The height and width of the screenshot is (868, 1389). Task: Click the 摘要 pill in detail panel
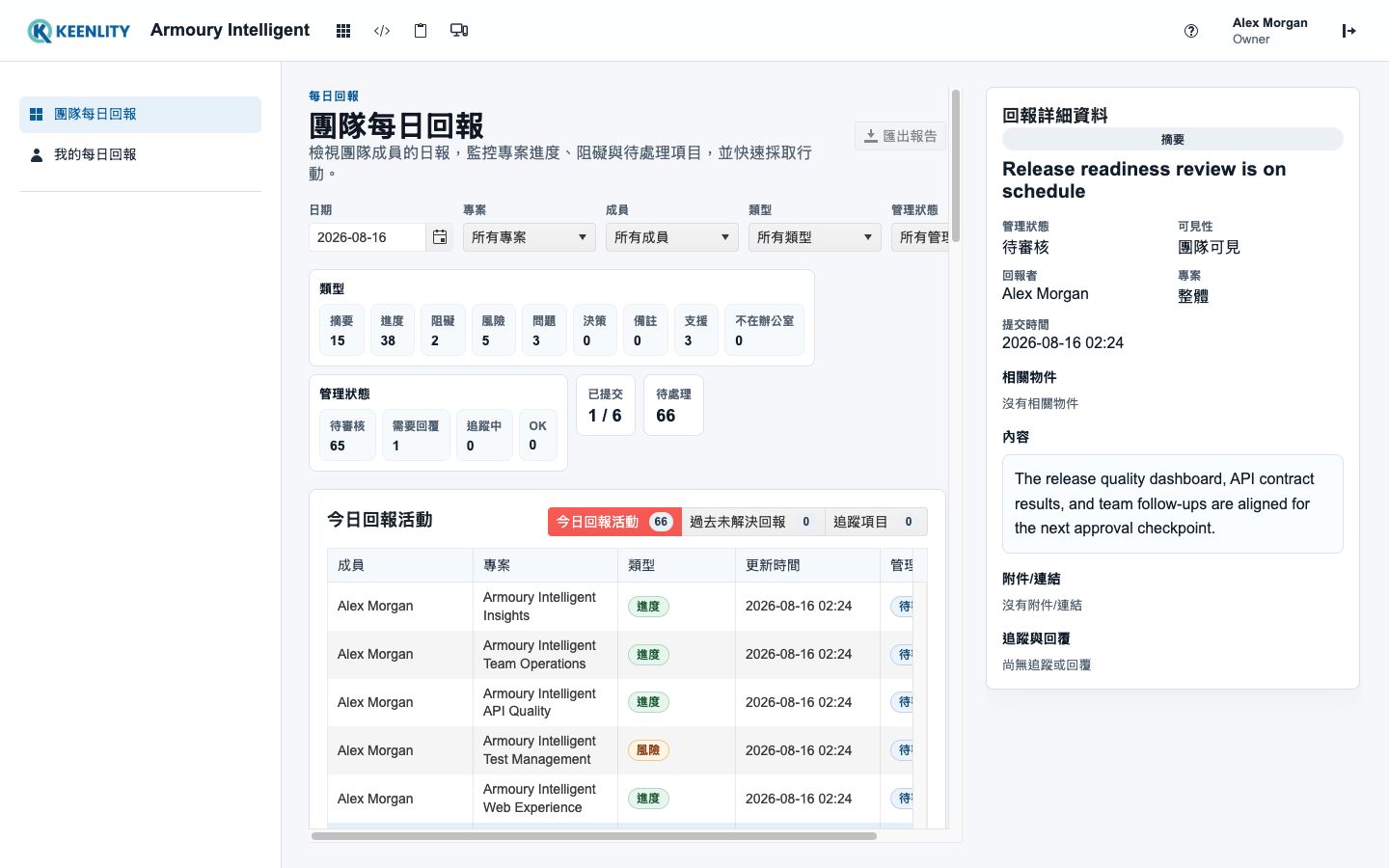coord(1173,139)
